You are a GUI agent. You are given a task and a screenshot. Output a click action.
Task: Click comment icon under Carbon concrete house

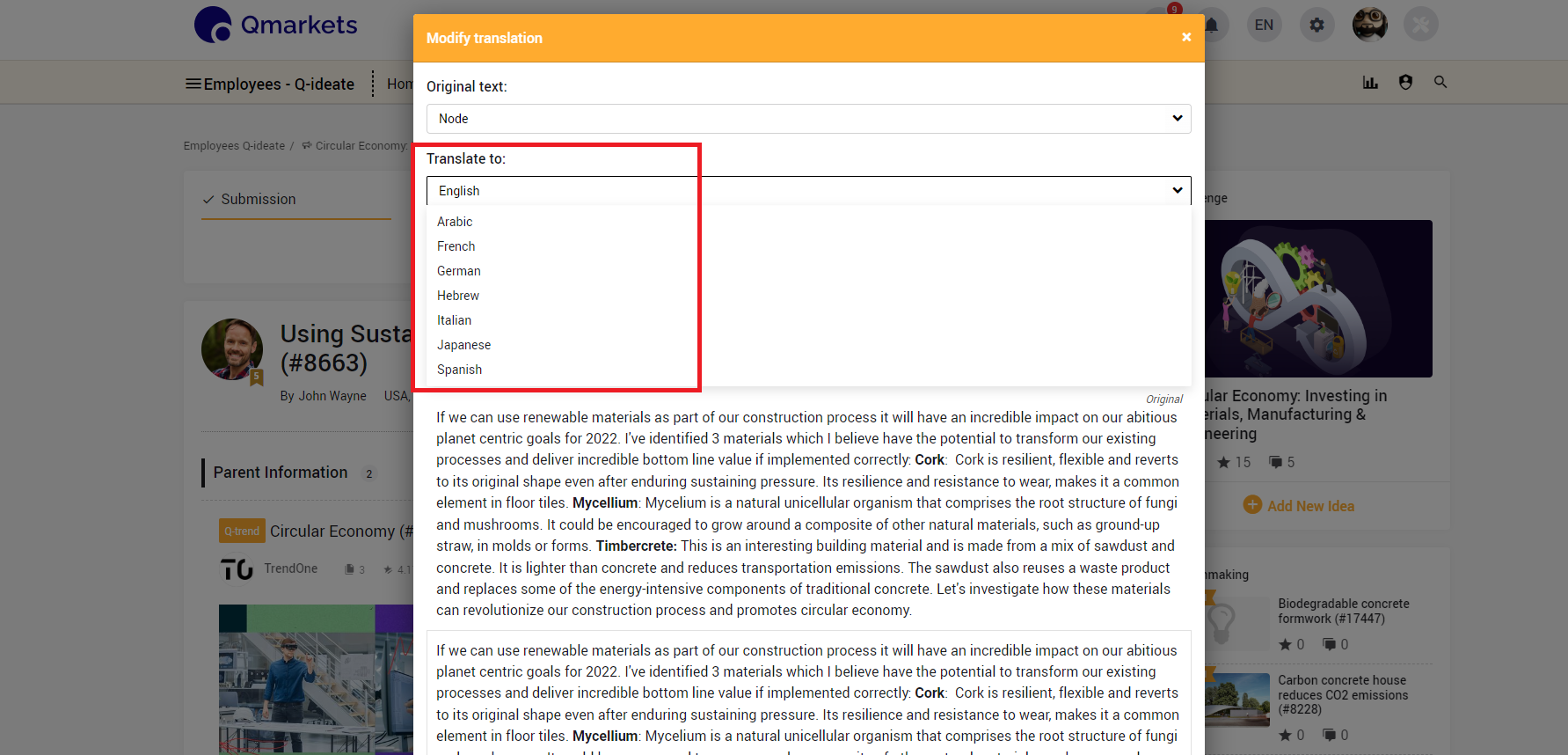coord(1330,735)
